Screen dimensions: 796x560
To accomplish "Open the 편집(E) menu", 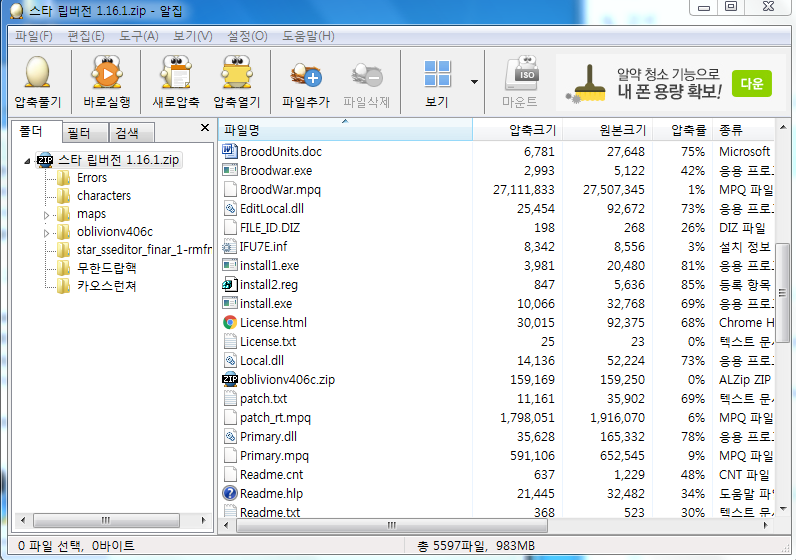I will 86,37.
